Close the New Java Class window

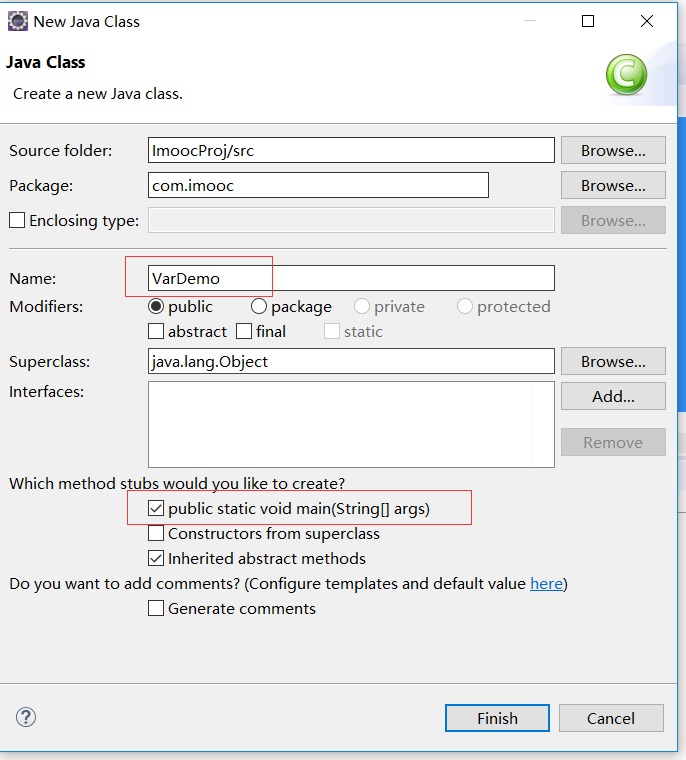pyautogui.click(x=647, y=21)
